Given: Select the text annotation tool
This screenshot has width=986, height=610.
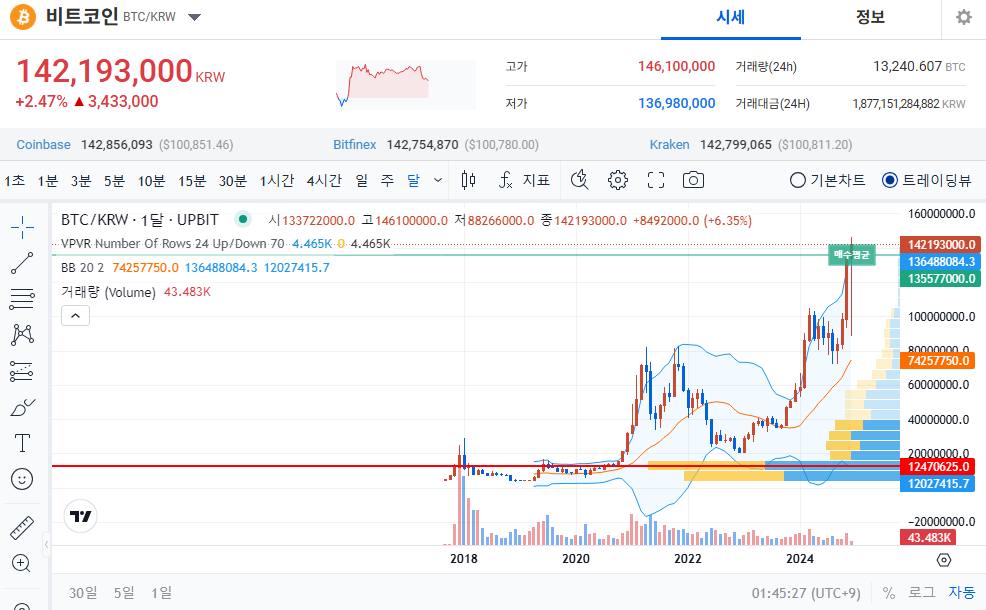Looking at the screenshot, I should pos(22,443).
